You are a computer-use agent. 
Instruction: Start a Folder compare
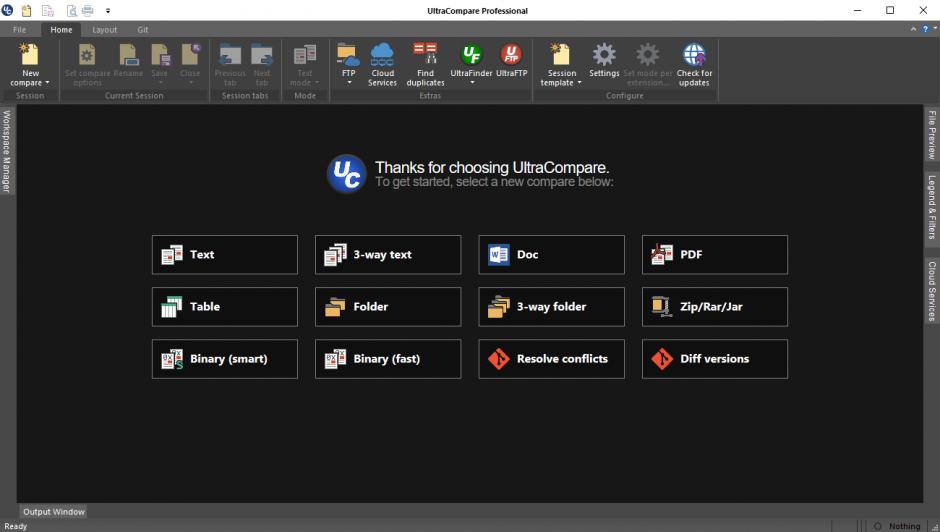click(388, 306)
